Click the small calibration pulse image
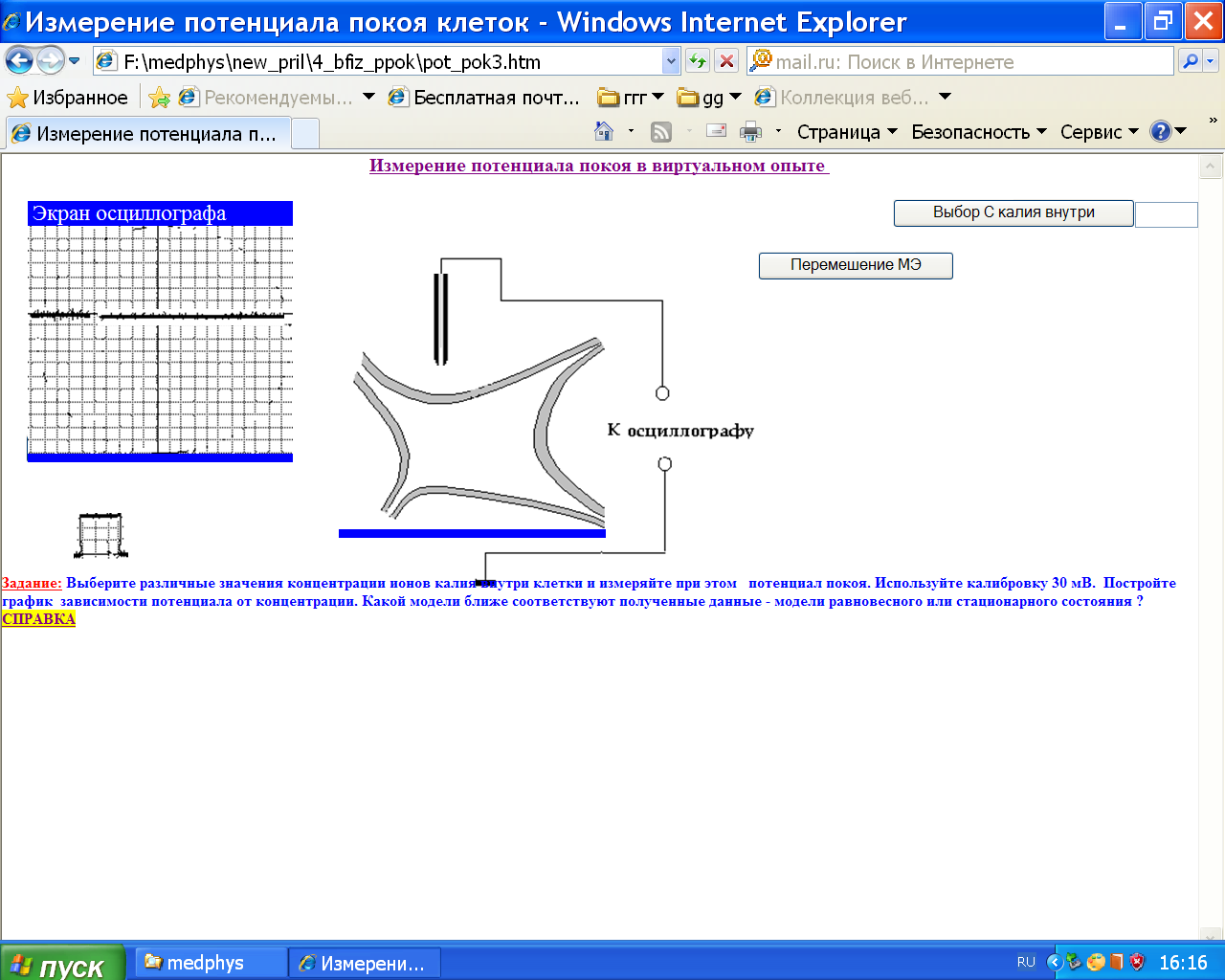 [x=100, y=536]
